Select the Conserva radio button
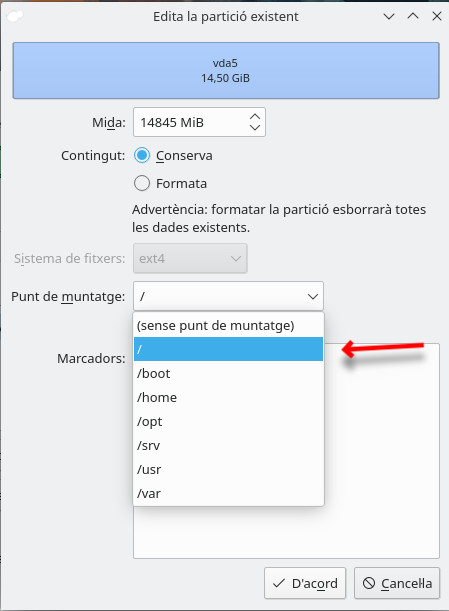 142,155
